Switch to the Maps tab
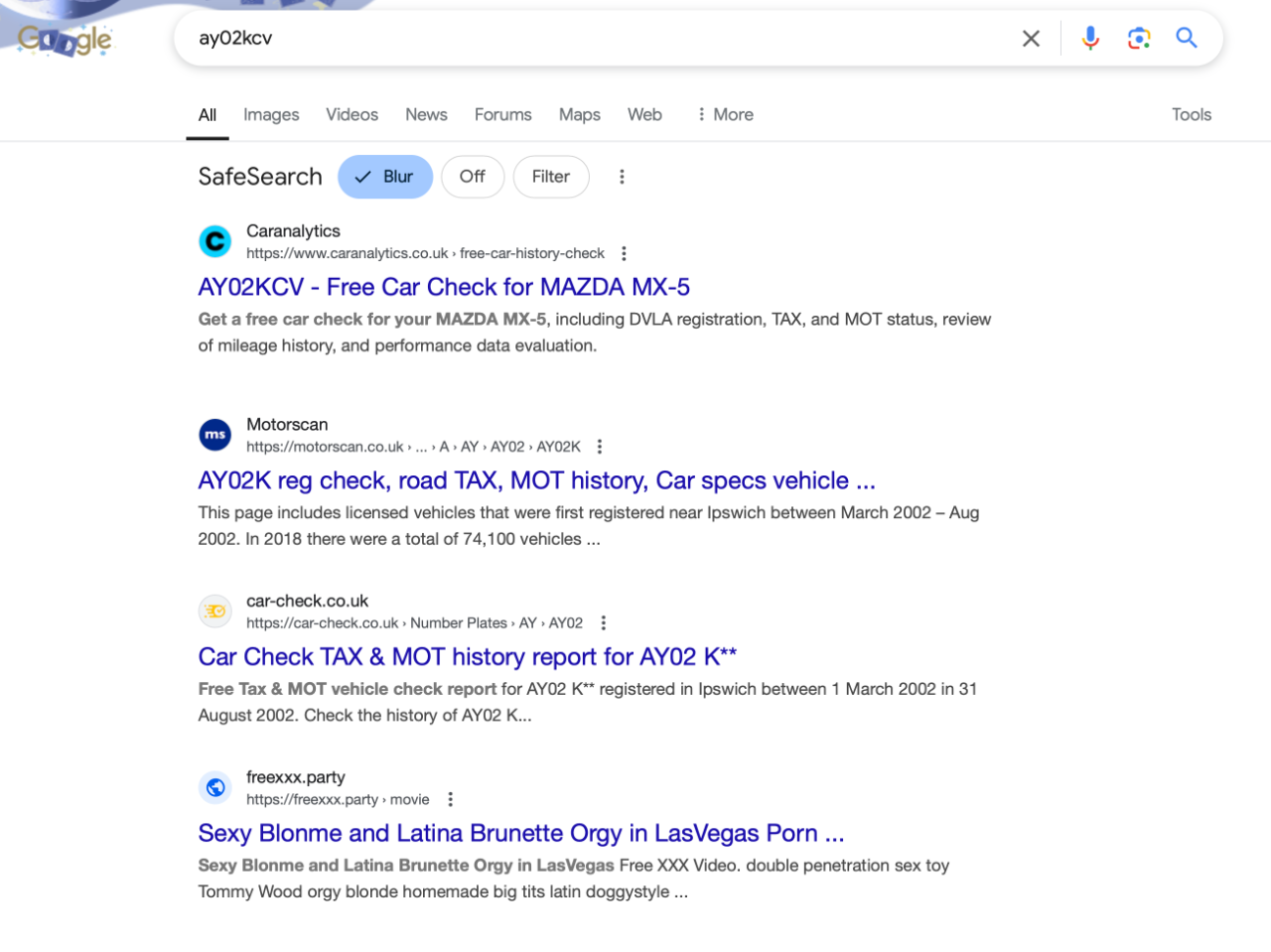 click(580, 115)
